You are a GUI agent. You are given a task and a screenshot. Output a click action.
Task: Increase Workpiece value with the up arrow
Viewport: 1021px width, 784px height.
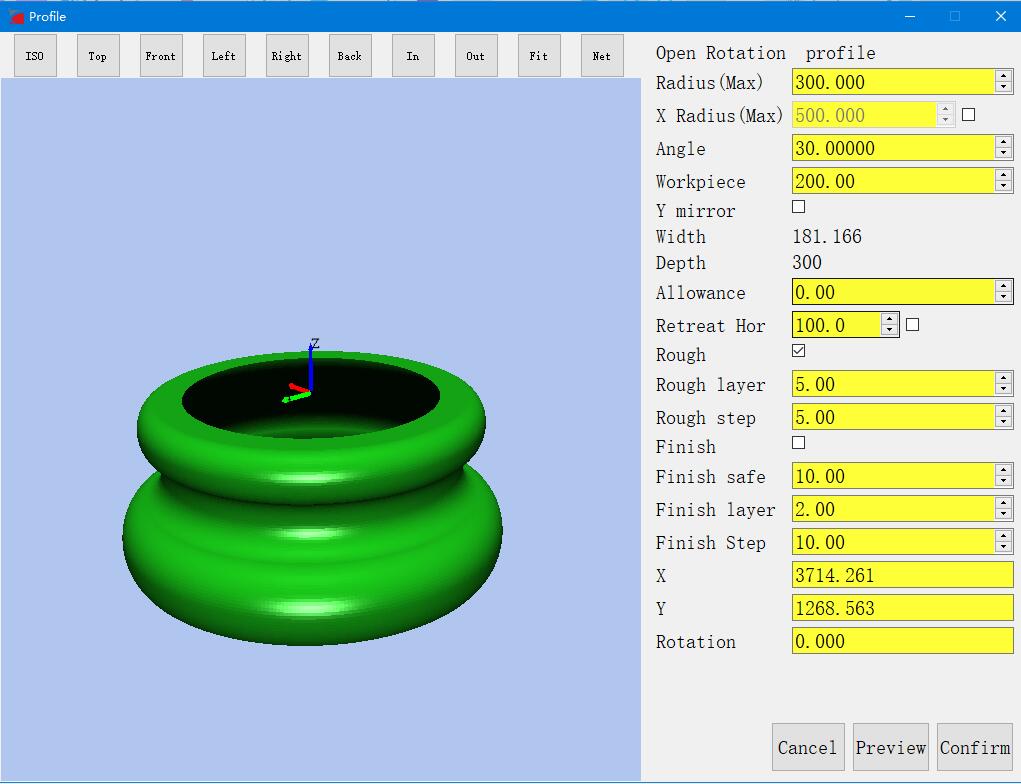(1003, 175)
